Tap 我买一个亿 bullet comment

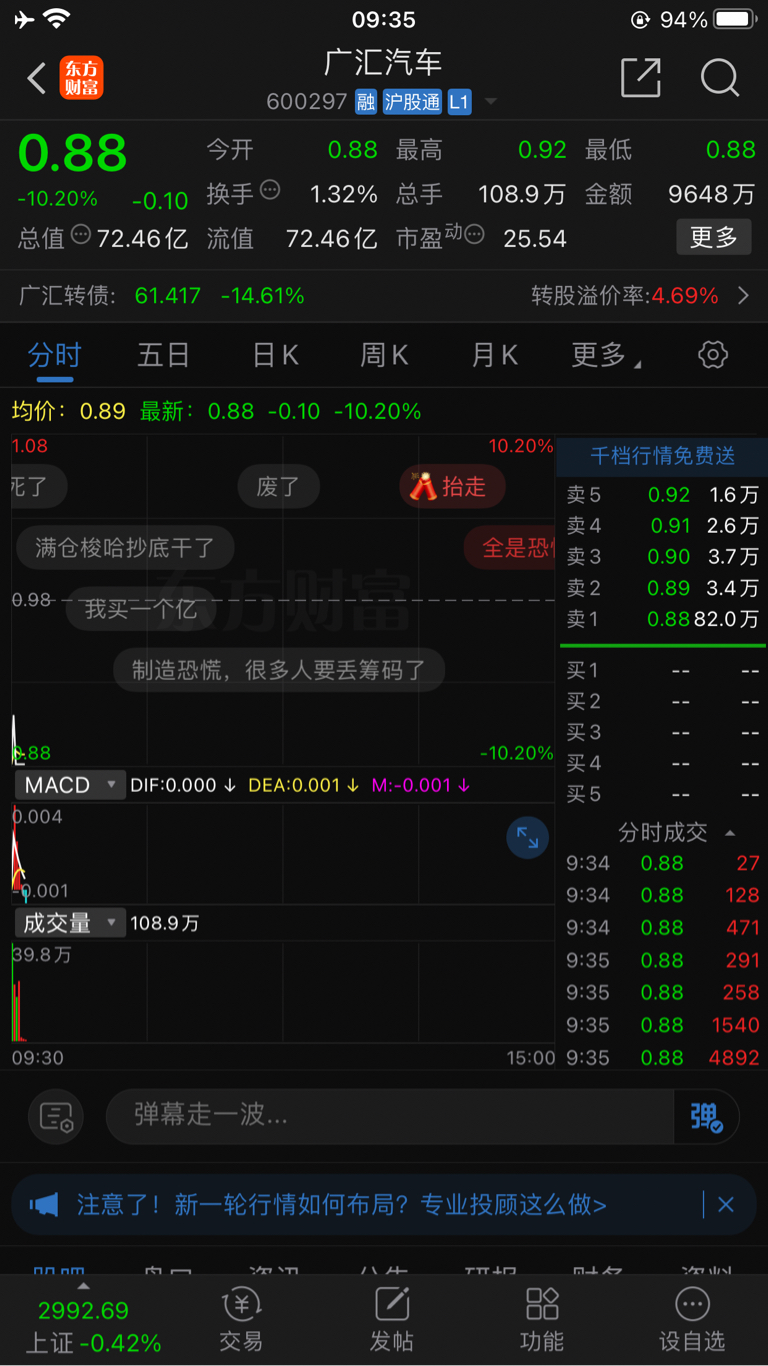point(140,608)
